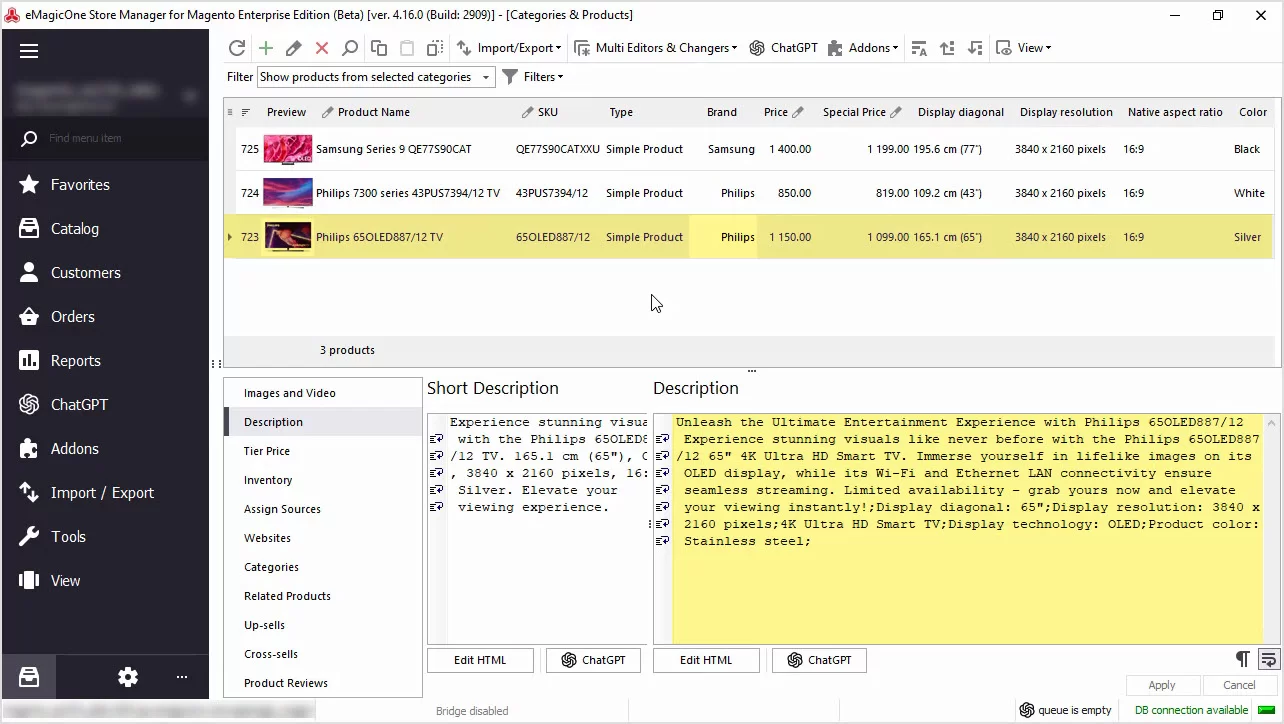Click Edit HTML under Description
Screen dimensions: 1284x724
706,660
